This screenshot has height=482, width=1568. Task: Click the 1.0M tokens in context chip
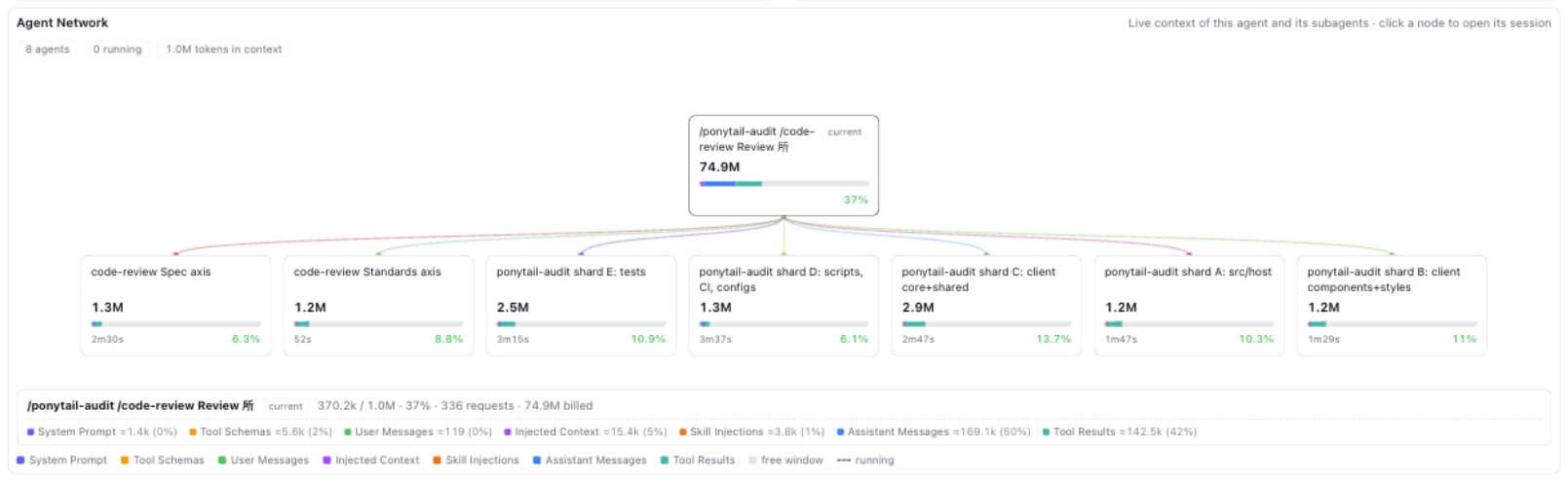[x=223, y=49]
